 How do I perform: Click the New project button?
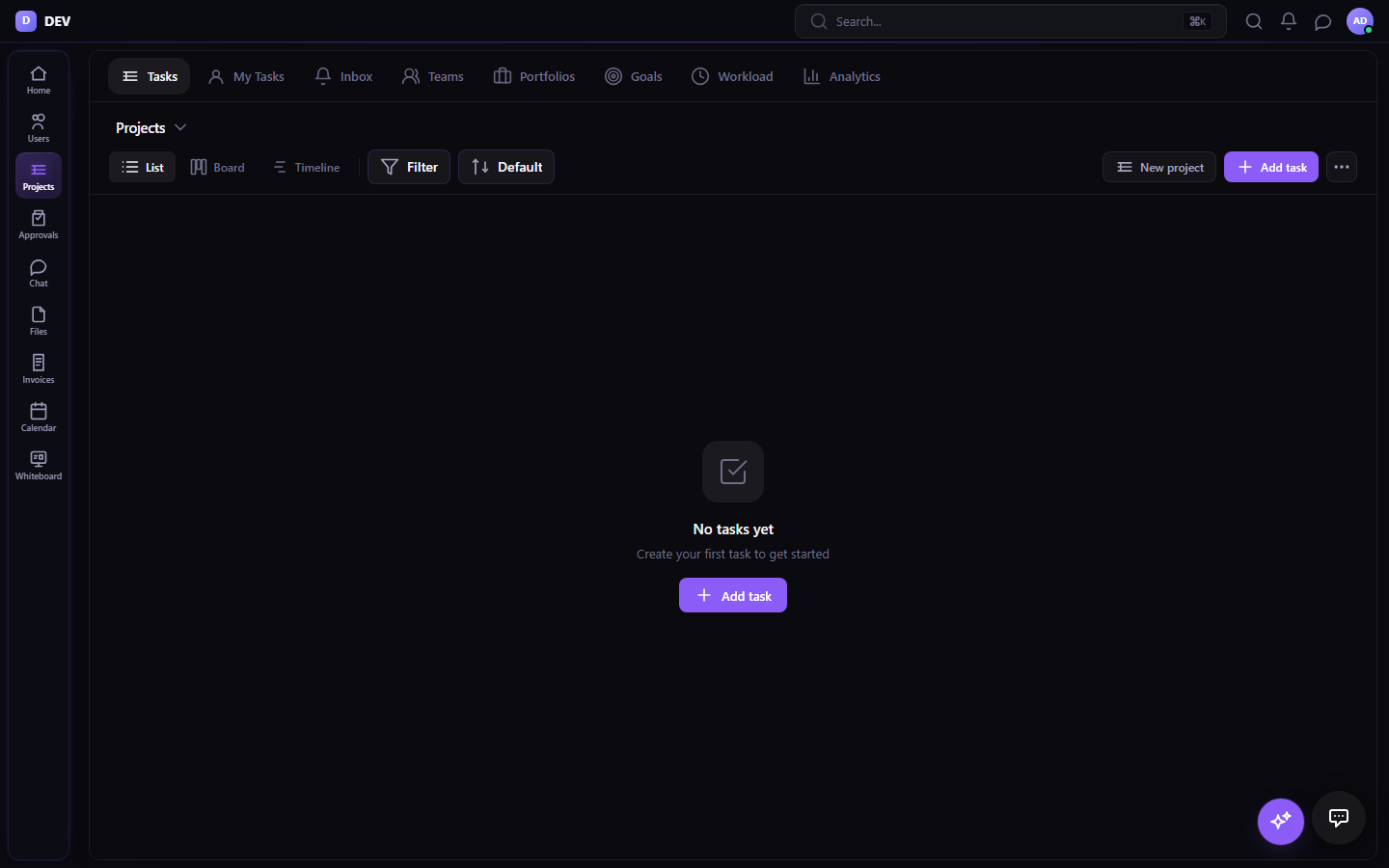point(1159,167)
